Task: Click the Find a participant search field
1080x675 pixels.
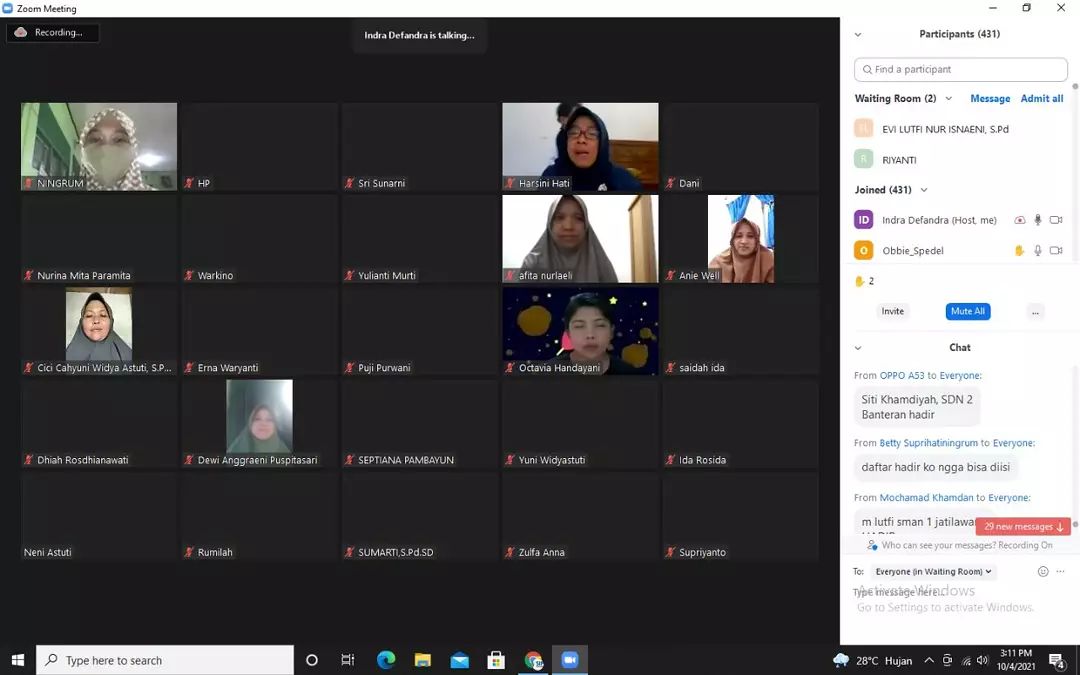Action: (x=961, y=69)
